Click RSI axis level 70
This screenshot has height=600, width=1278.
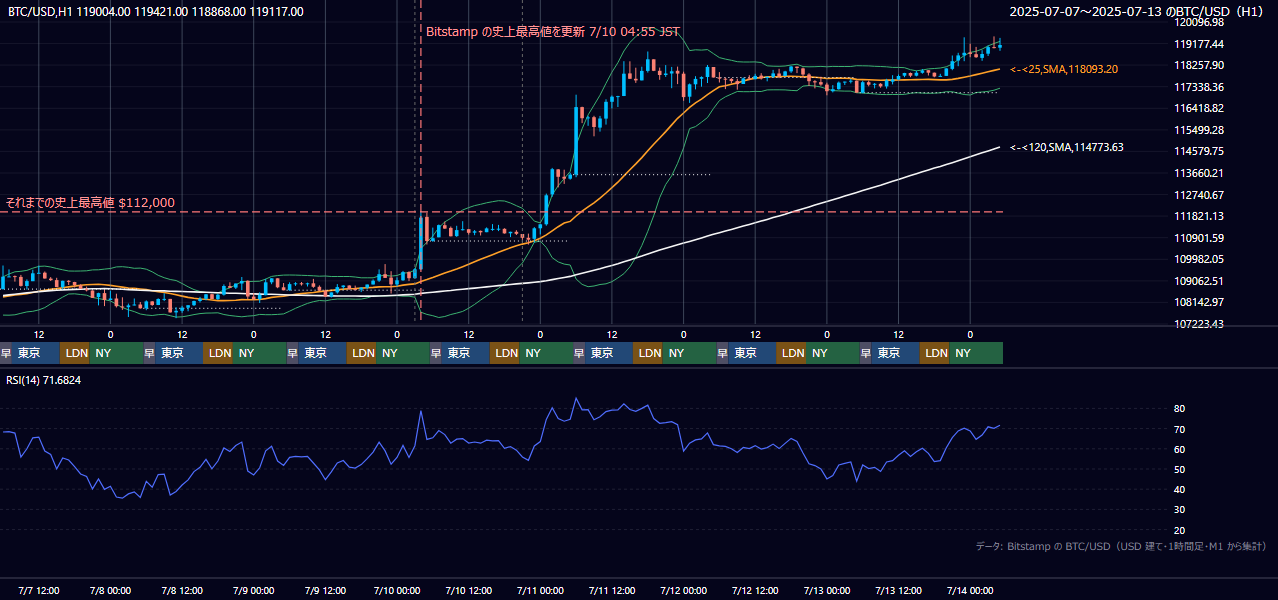pyautogui.click(x=1180, y=429)
